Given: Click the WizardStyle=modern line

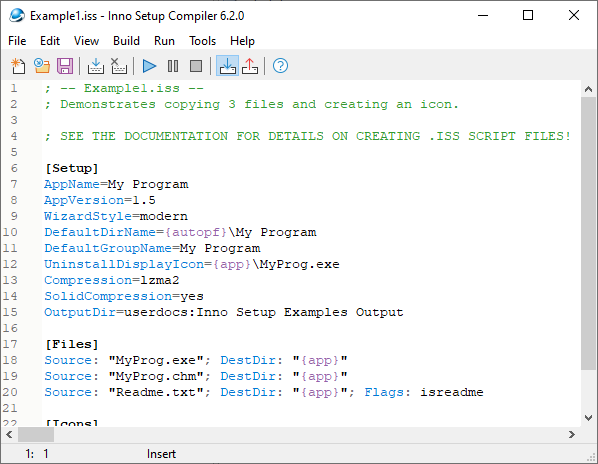Looking at the screenshot, I should tap(116, 216).
